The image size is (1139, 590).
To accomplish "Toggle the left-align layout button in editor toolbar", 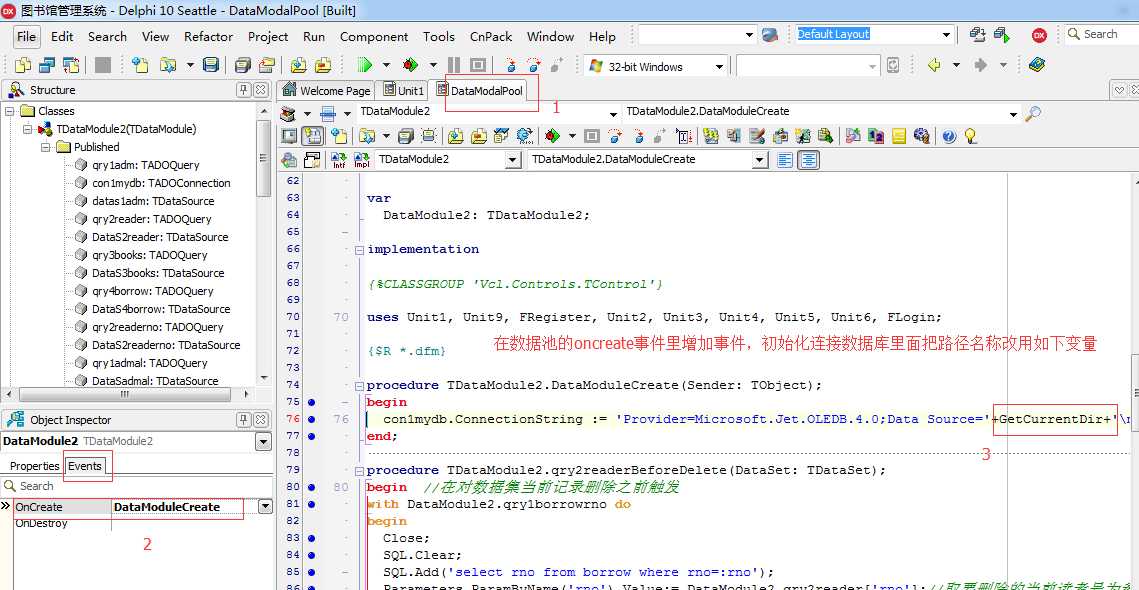I will [785, 160].
